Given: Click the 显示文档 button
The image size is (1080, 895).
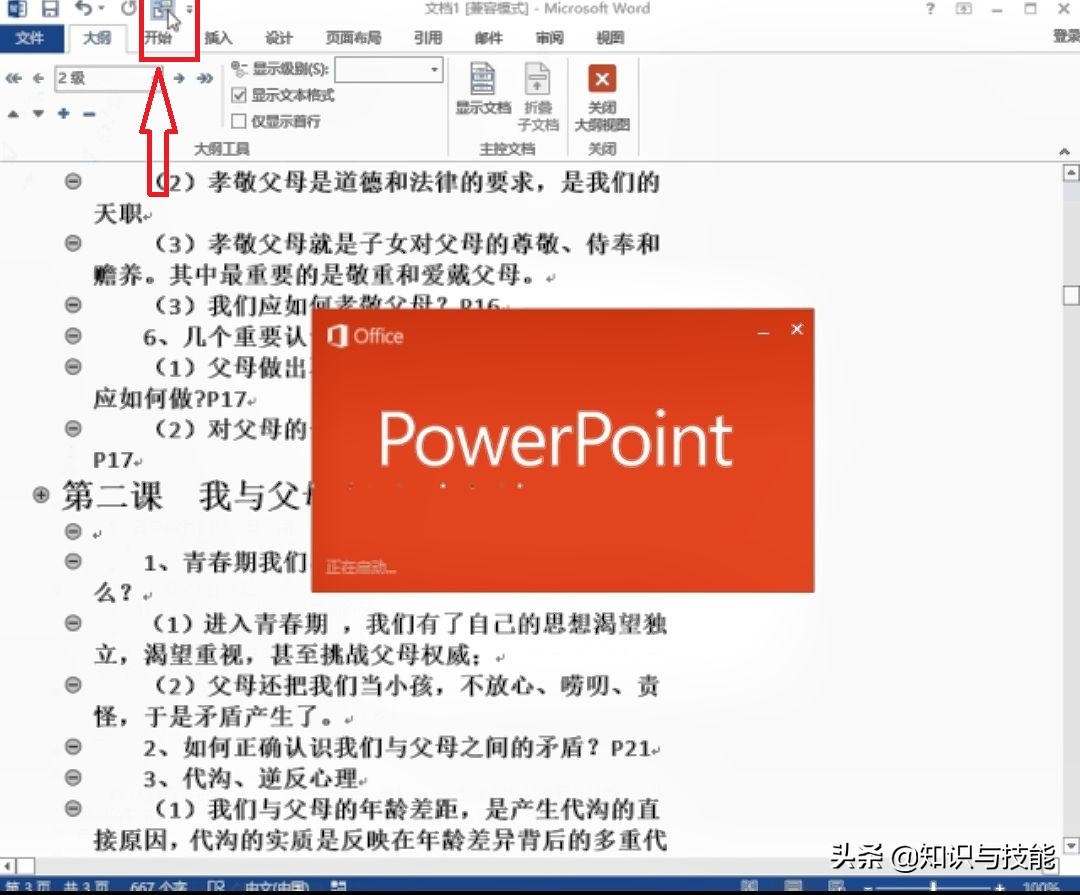Looking at the screenshot, I should click(x=483, y=88).
